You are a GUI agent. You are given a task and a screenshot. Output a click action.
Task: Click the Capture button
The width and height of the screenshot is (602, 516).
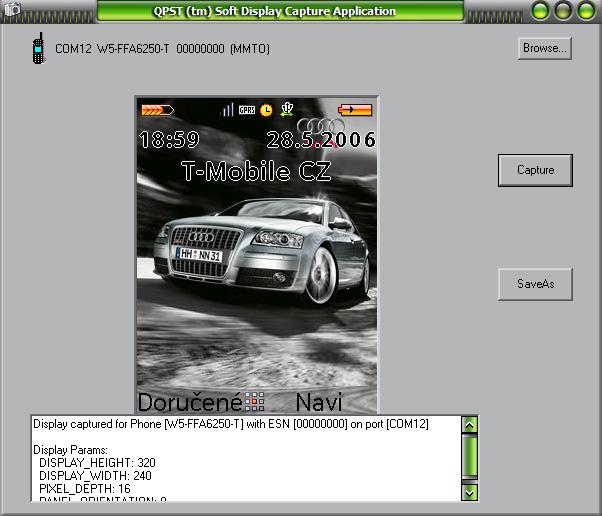pos(535,170)
